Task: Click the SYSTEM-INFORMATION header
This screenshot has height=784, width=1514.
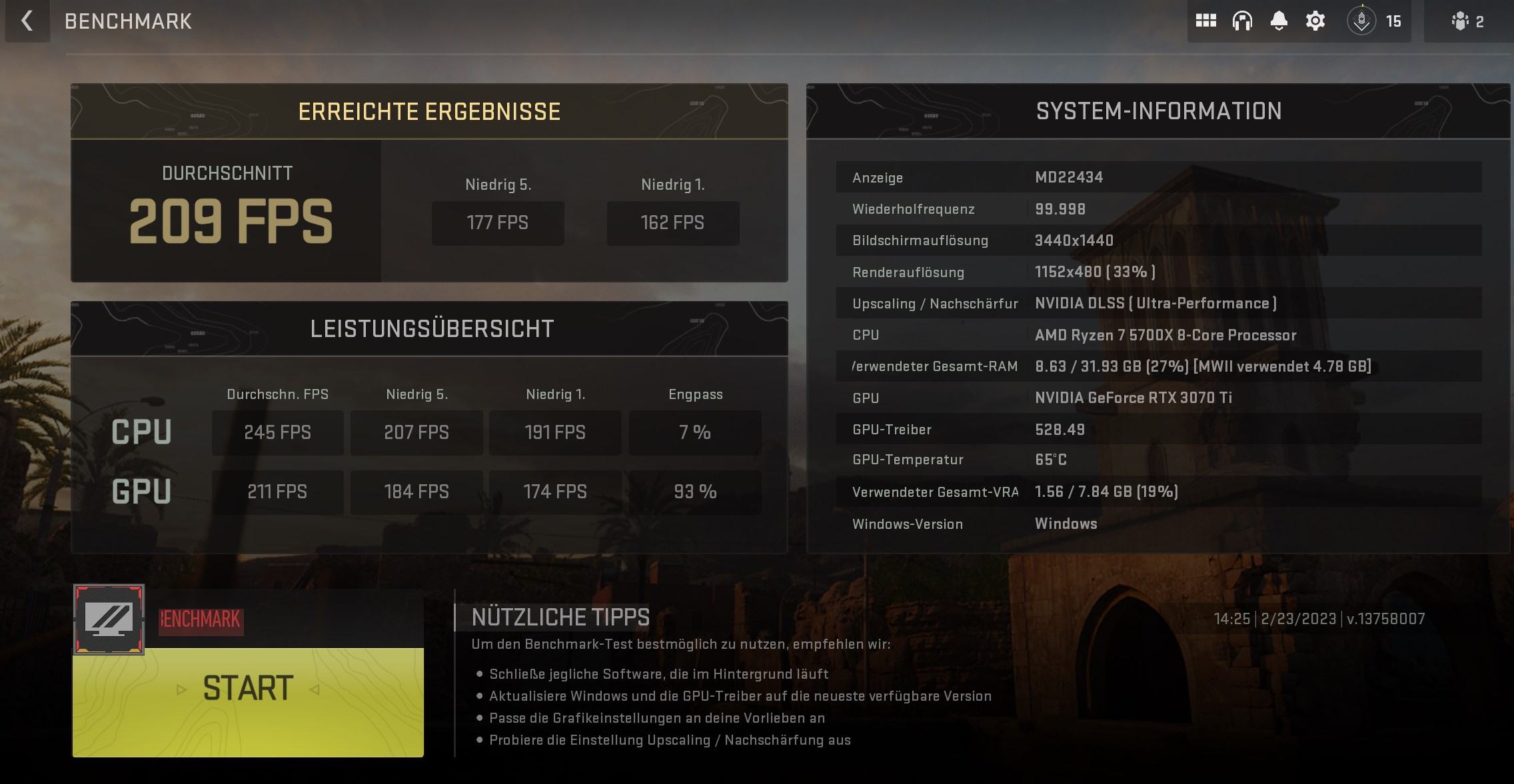Action: (x=1159, y=111)
